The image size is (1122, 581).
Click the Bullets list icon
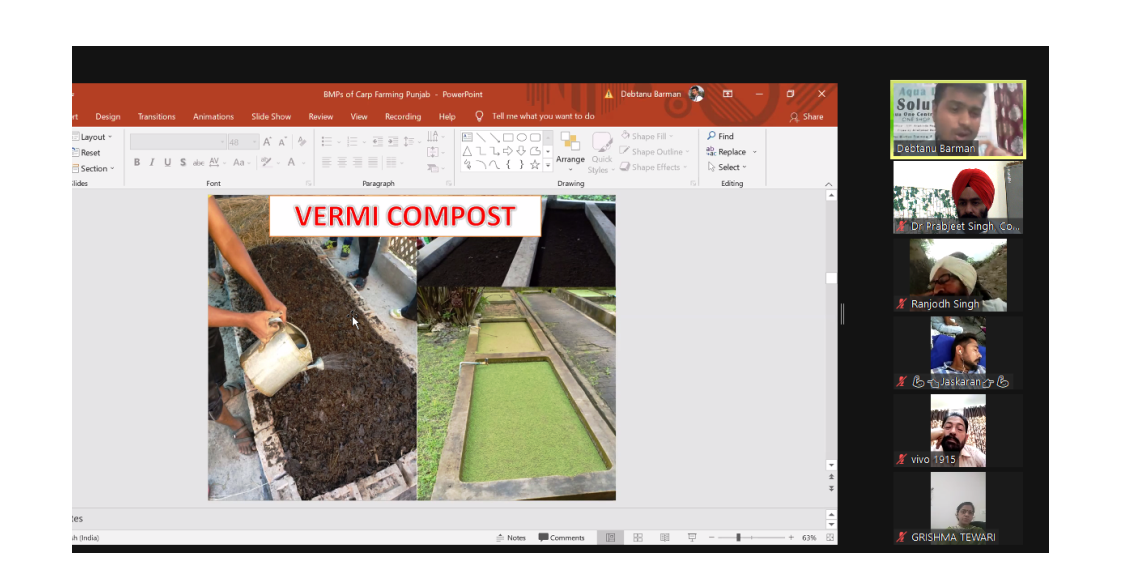[x=326, y=142]
